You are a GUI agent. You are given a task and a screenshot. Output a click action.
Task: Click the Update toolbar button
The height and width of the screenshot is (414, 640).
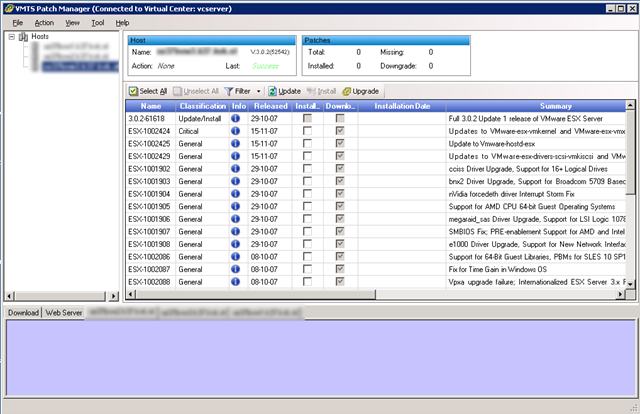[284, 91]
